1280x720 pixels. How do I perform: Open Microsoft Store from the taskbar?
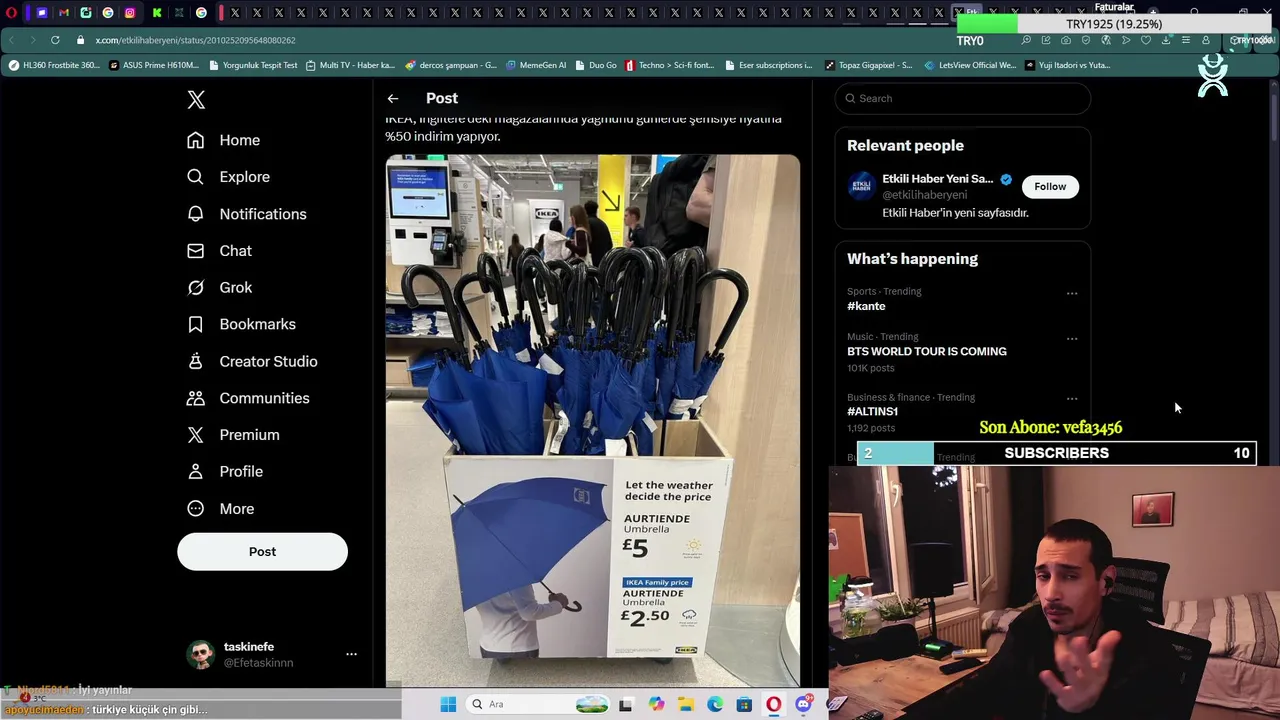pos(744,704)
